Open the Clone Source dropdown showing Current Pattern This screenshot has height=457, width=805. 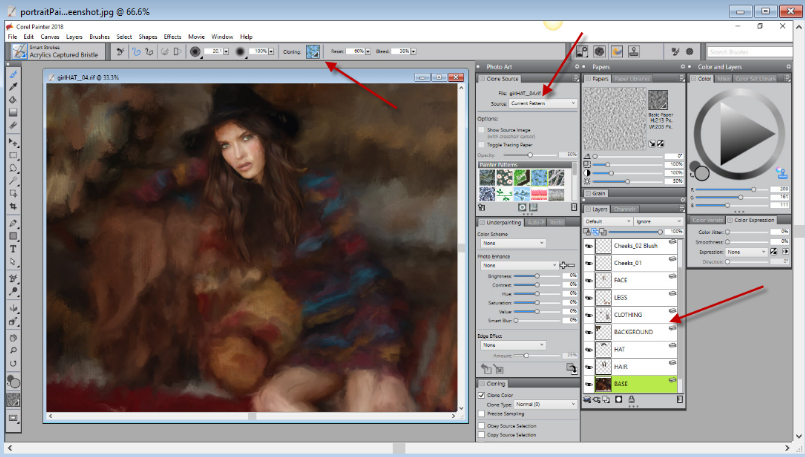click(543, 103)
